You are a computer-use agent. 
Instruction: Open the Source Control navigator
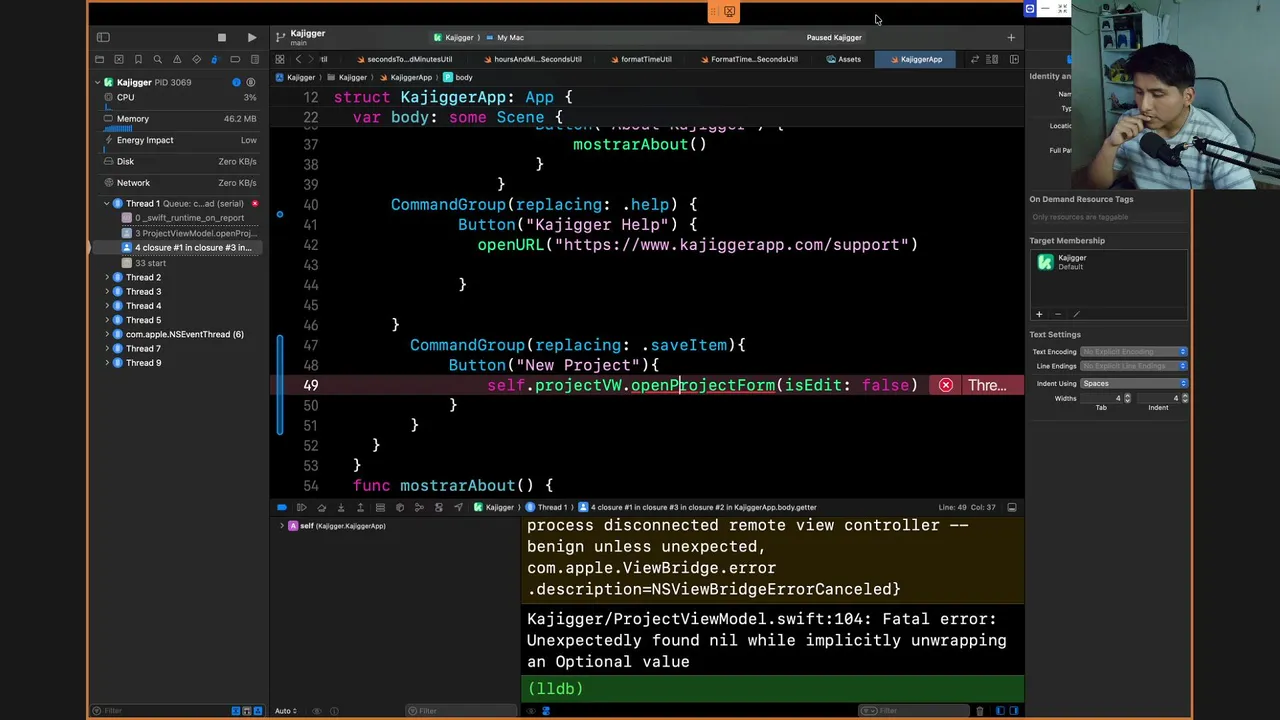(119, 59)
